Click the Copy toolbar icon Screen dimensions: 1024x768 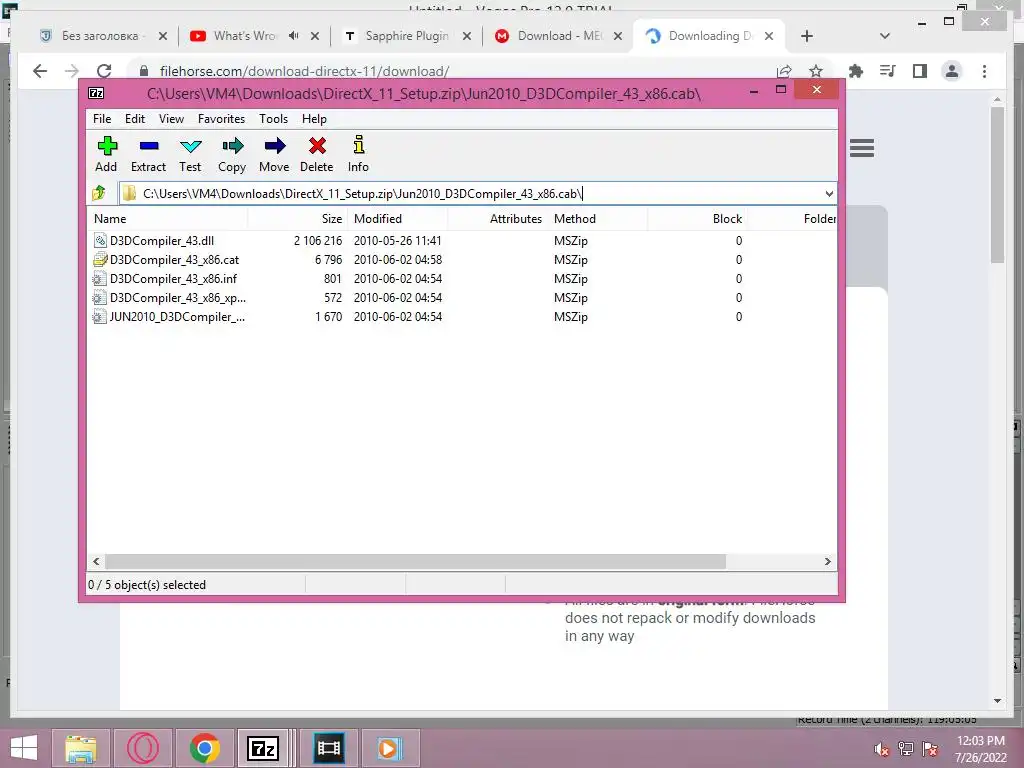pyautogui.click(x=232, y=155)
